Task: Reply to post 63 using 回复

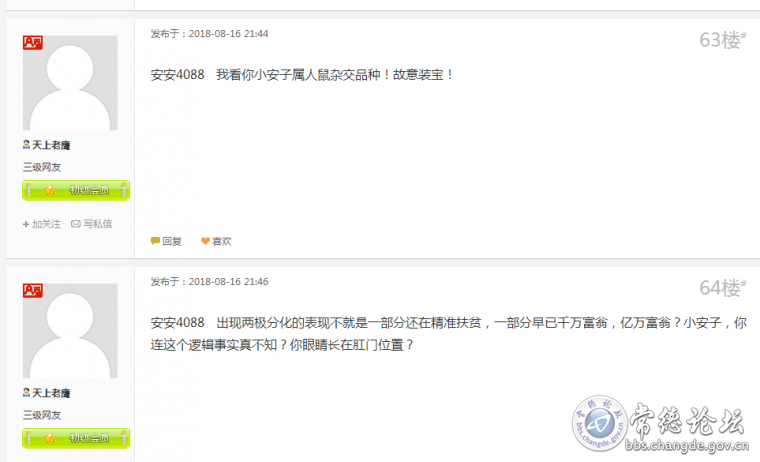Action: point(166,241)
